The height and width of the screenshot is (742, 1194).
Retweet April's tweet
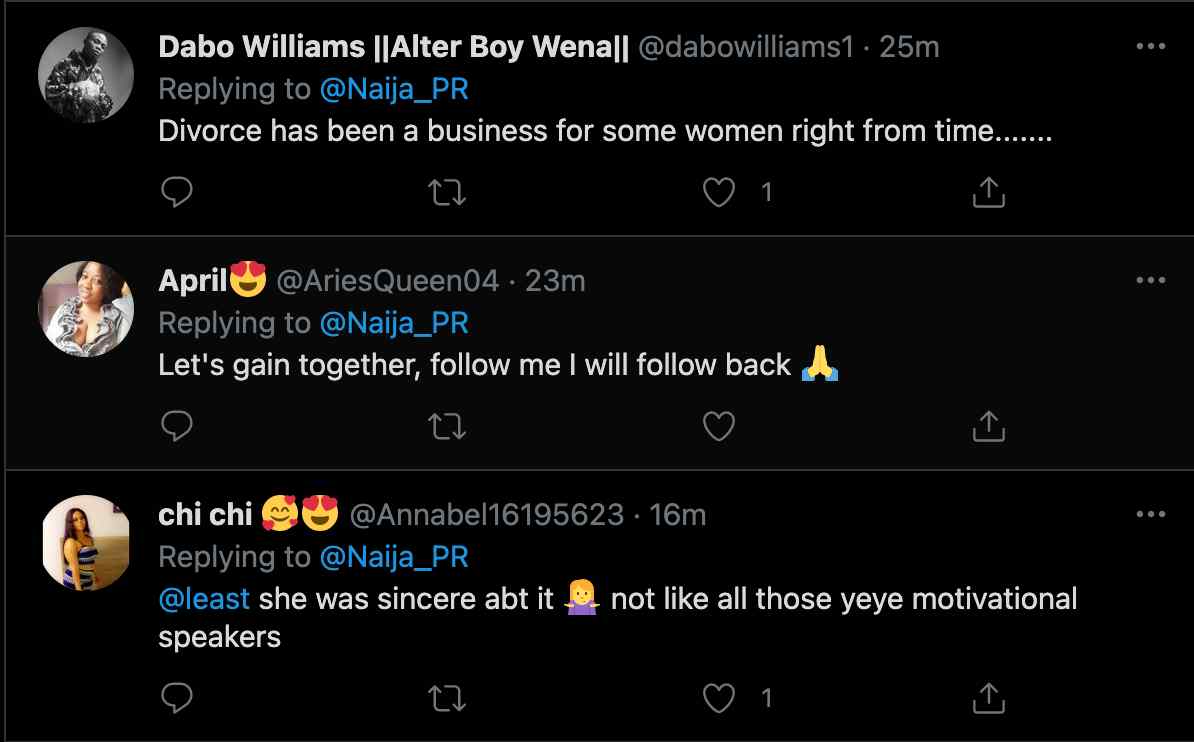[447, 427]
